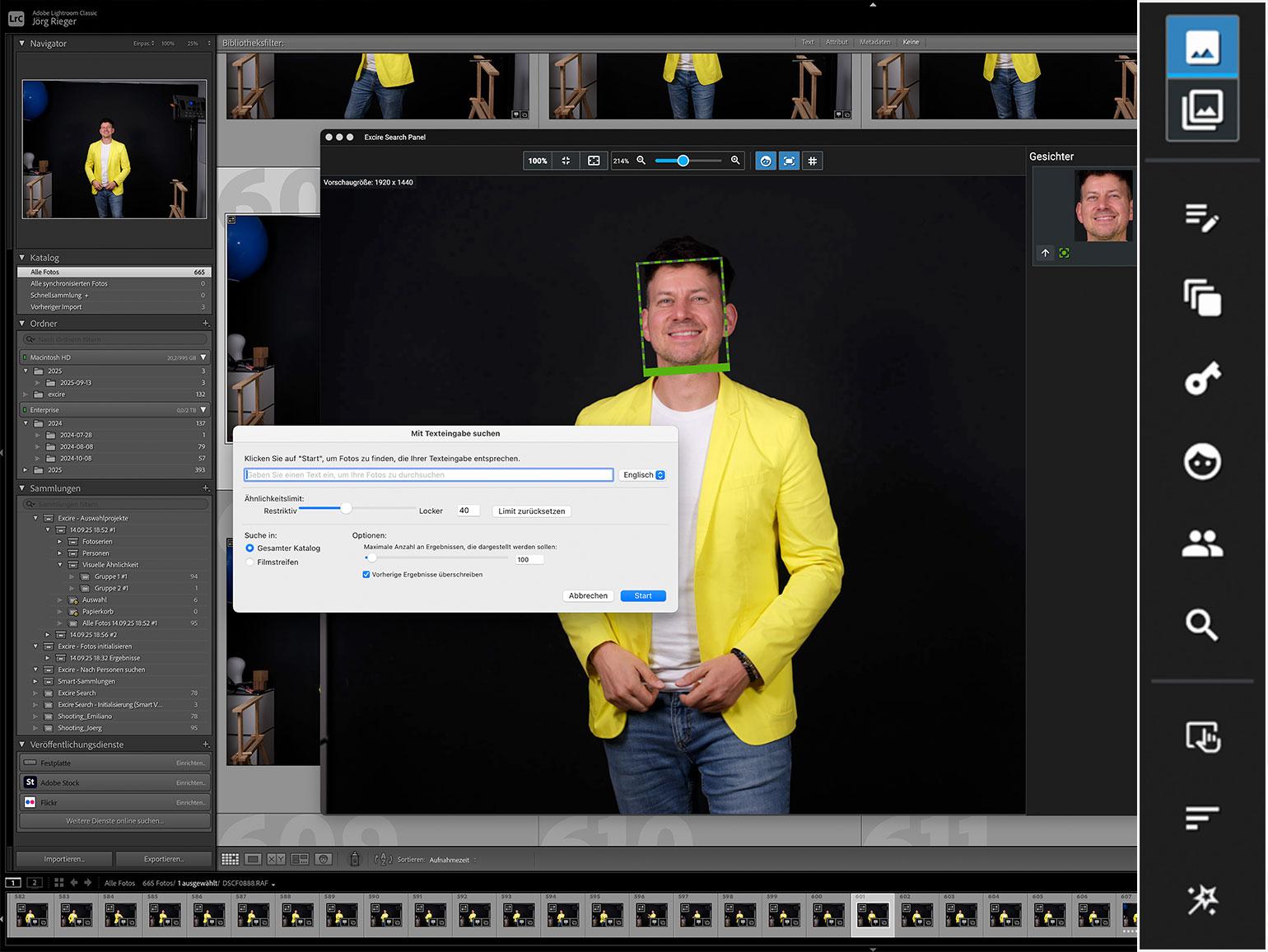The image size is (1268, 952).
Task: Click the grid overlay hash icon
Action: 812,161
